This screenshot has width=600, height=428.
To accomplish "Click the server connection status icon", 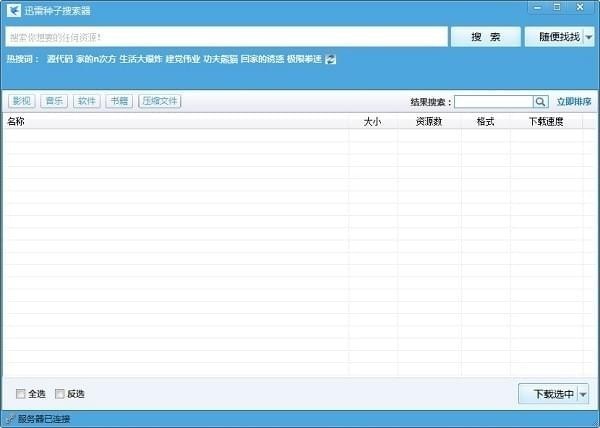I will click(11, 419).
